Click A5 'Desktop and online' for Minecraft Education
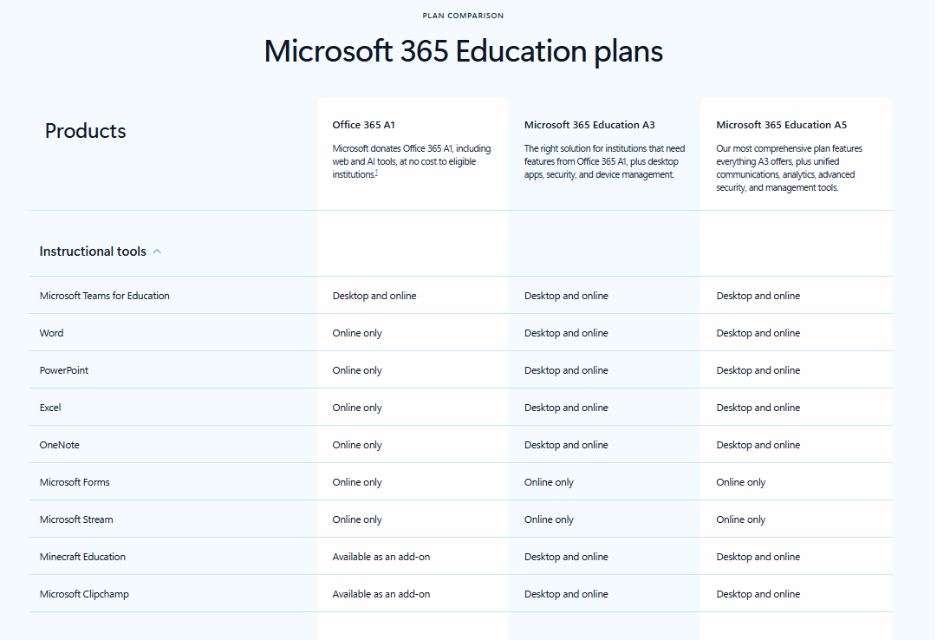 pos(758,556)
